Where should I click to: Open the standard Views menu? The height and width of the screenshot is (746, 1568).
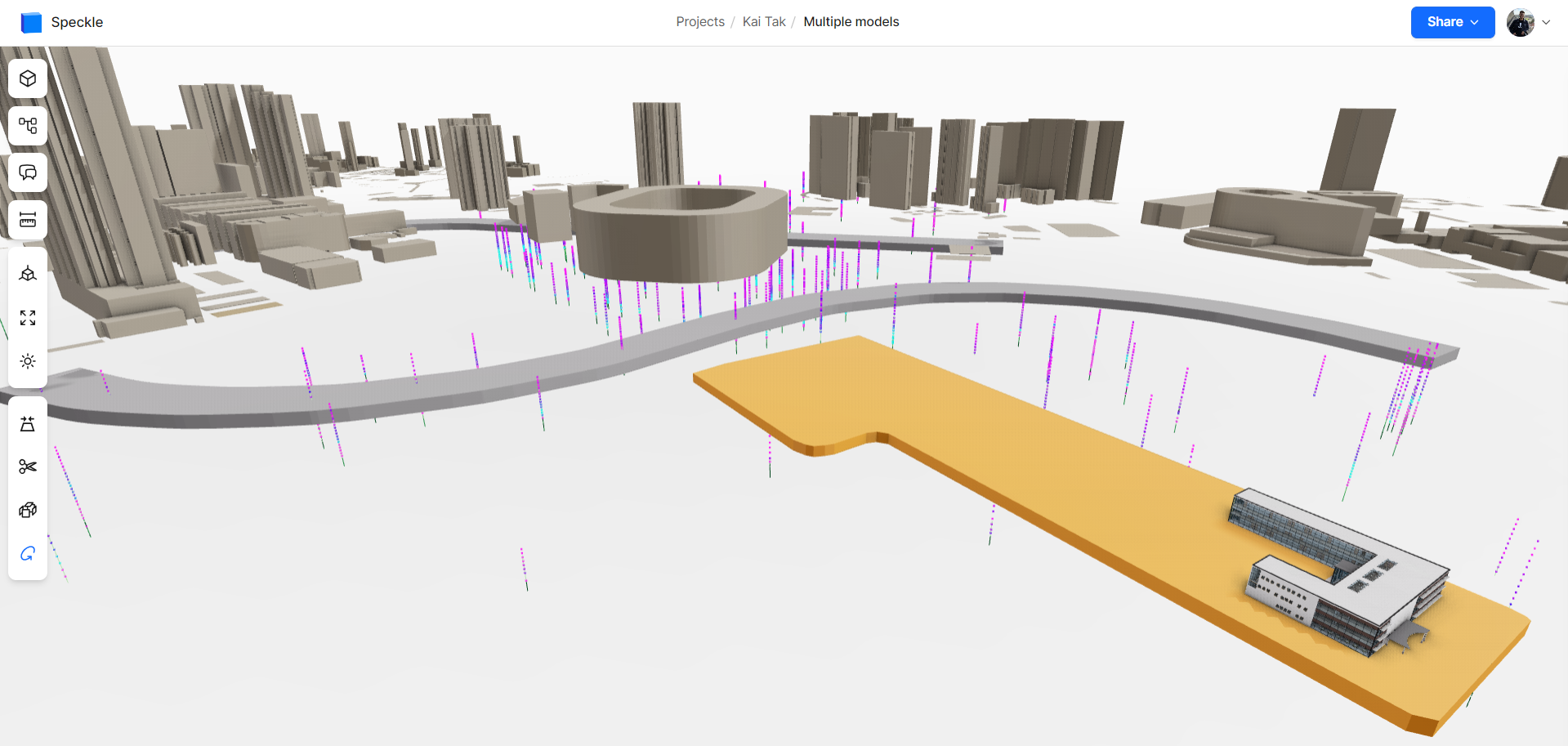tap(28, 274)
